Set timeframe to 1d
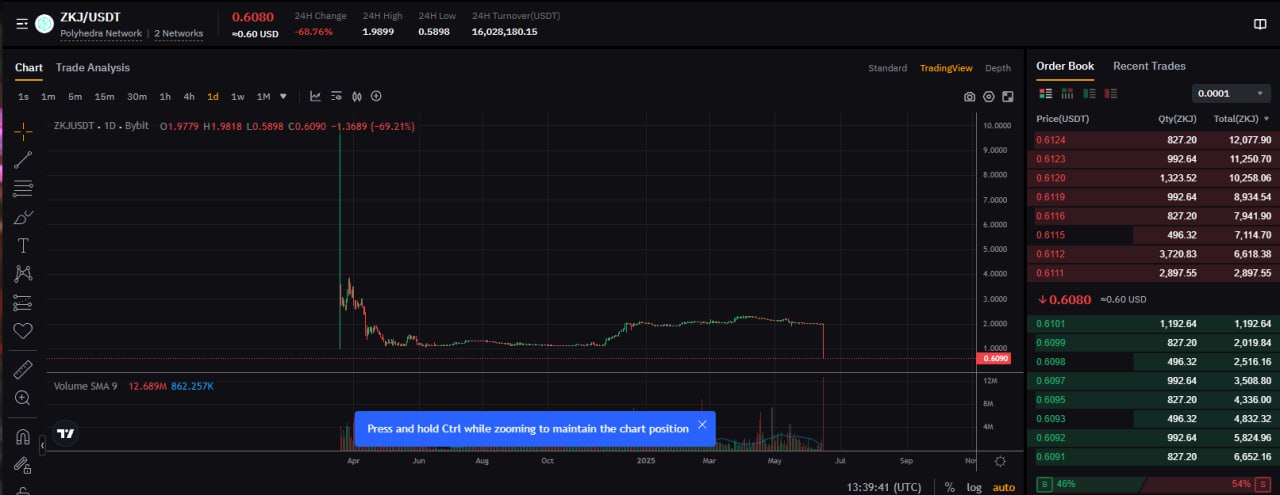 (213, 97)
